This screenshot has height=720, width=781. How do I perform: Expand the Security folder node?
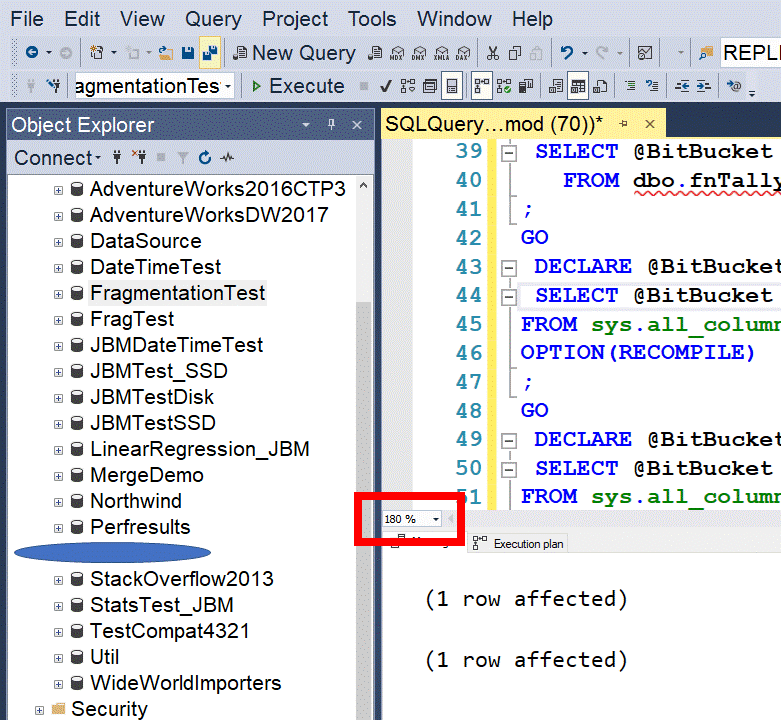click(x=39, y=711)
